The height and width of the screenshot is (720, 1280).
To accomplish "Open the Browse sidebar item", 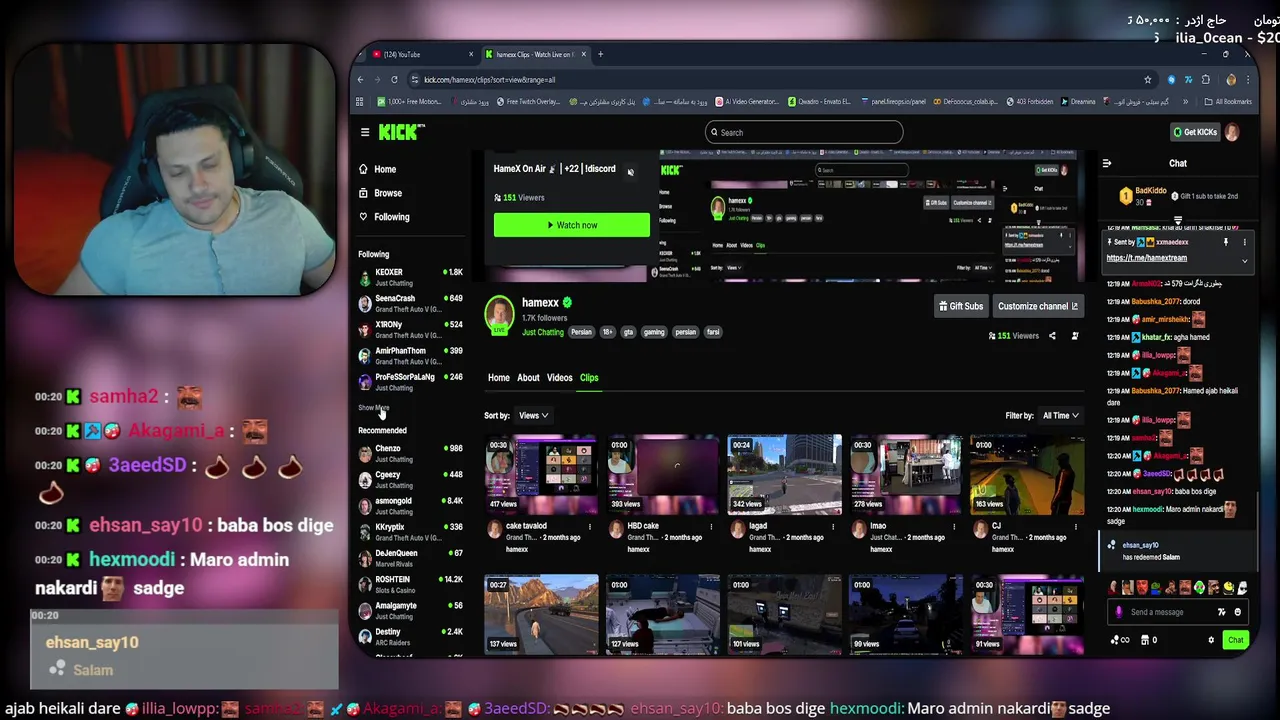I will (380, 193).
